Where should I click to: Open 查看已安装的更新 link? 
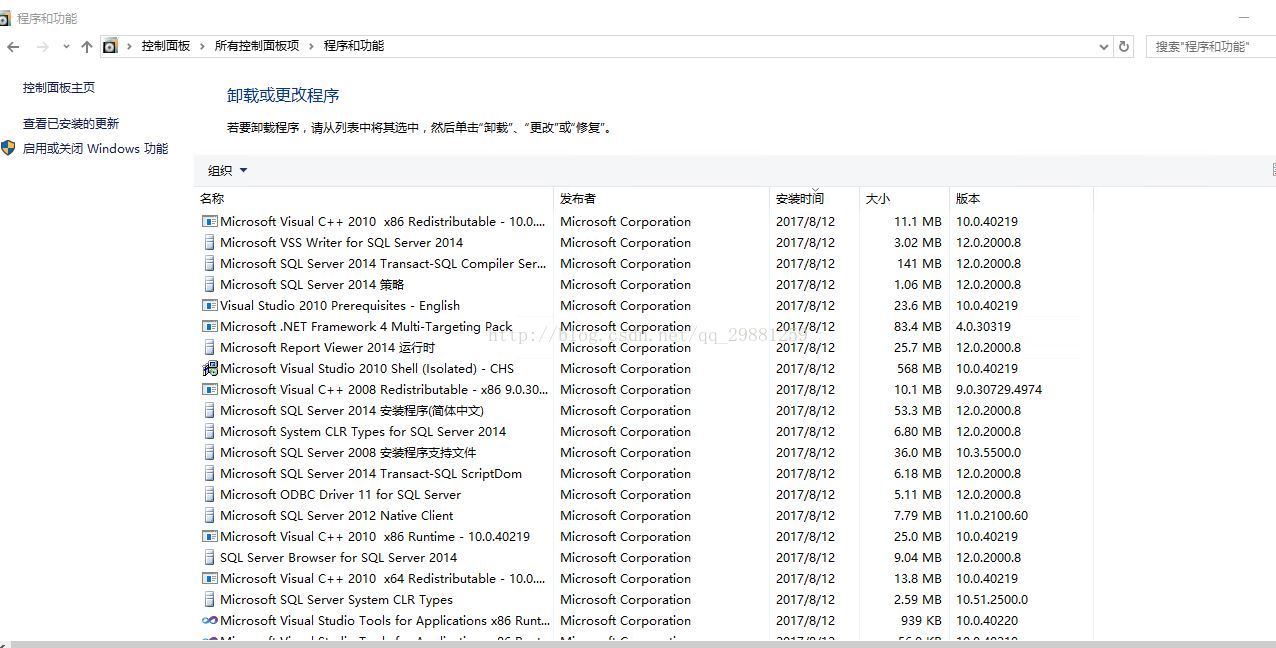pos(71,124)
